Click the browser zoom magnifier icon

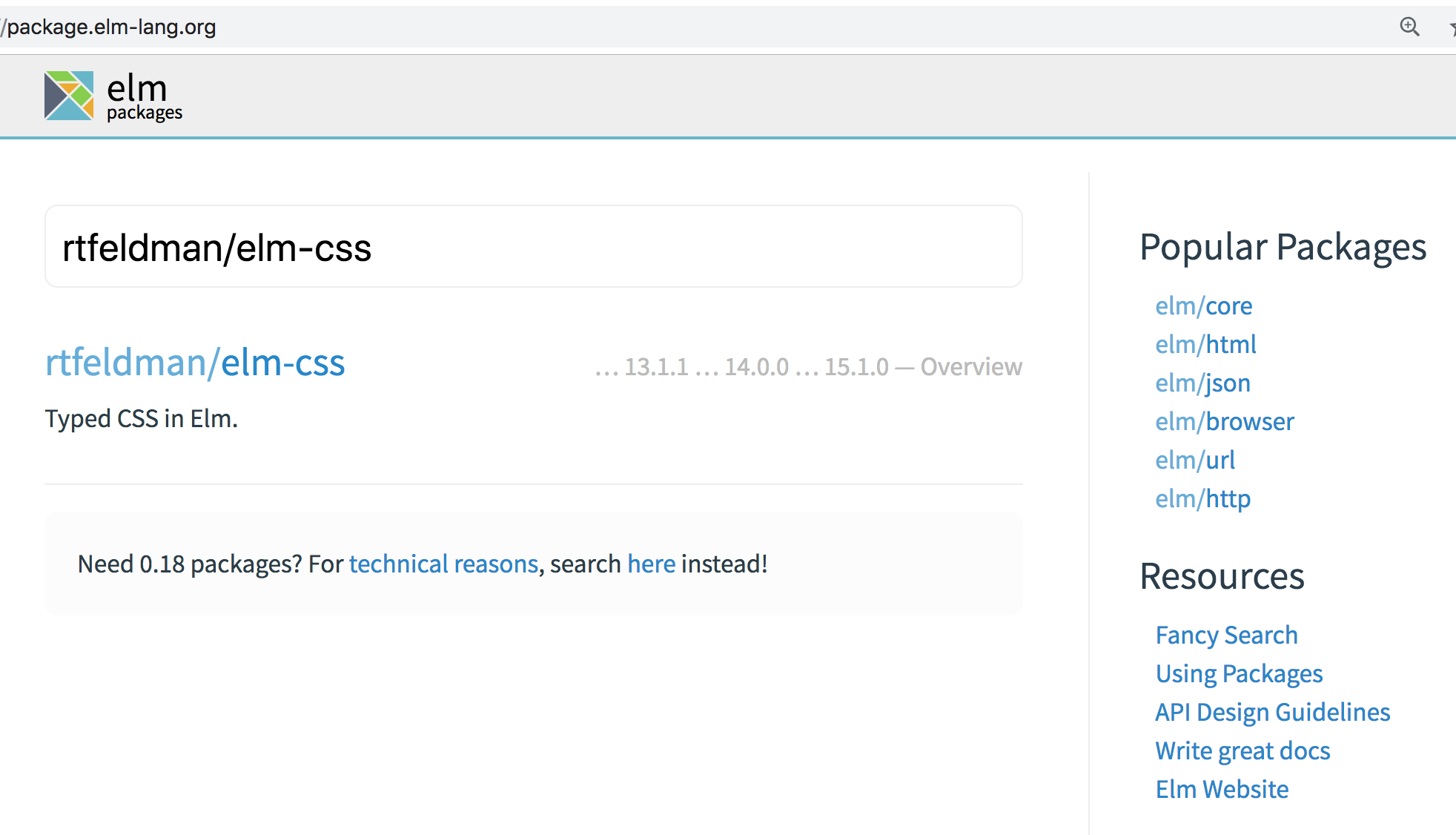tap(1409, 27)
